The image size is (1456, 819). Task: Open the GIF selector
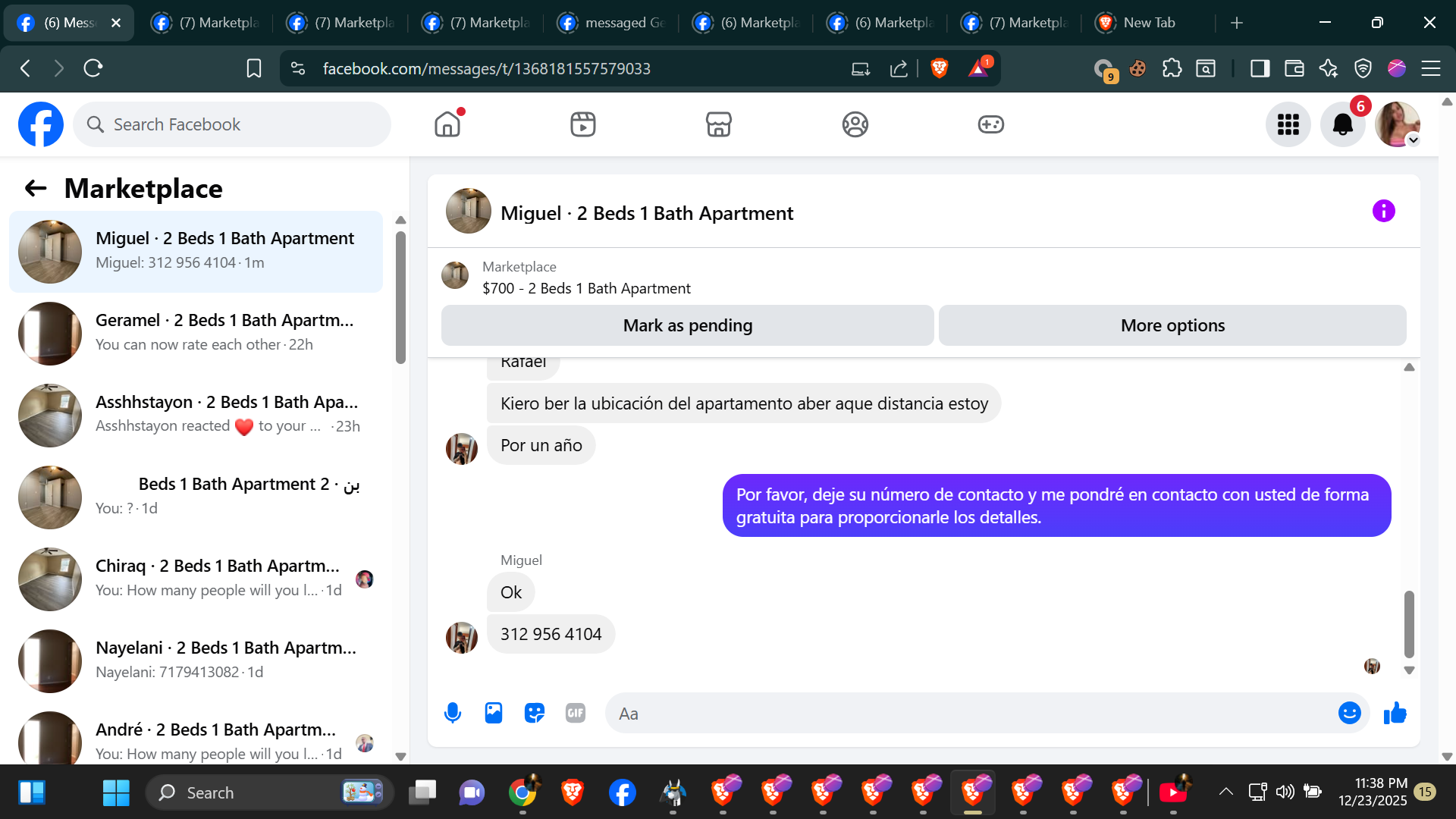click(x=576, y=713)
